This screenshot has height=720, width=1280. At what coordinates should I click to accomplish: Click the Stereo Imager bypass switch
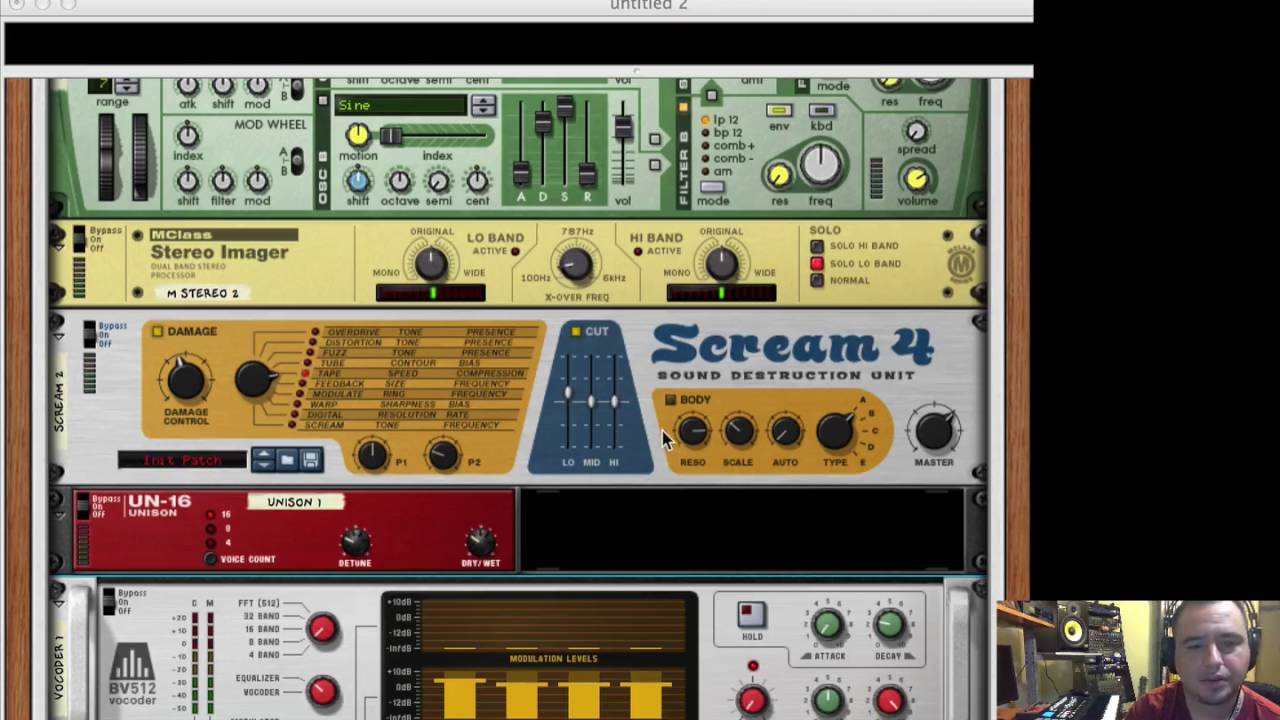pos(79,240)
